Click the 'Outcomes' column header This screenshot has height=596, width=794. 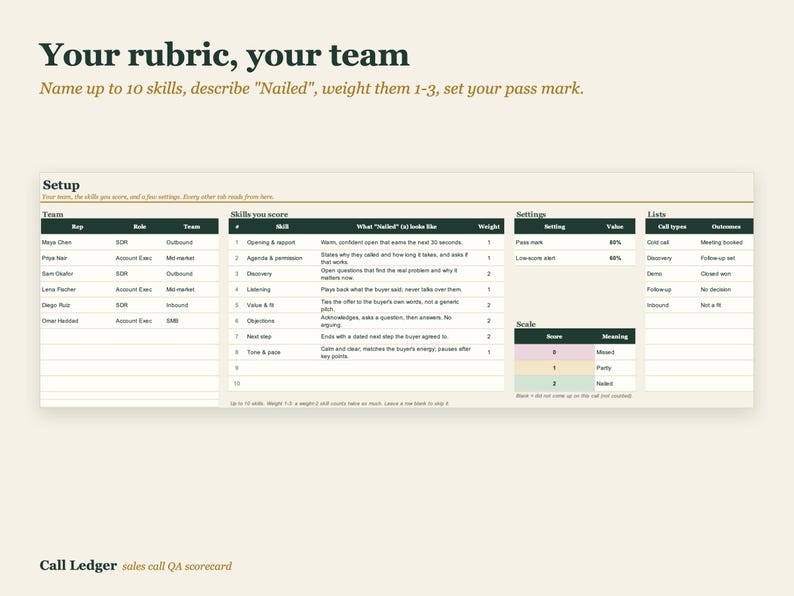(x=726, y=226)
